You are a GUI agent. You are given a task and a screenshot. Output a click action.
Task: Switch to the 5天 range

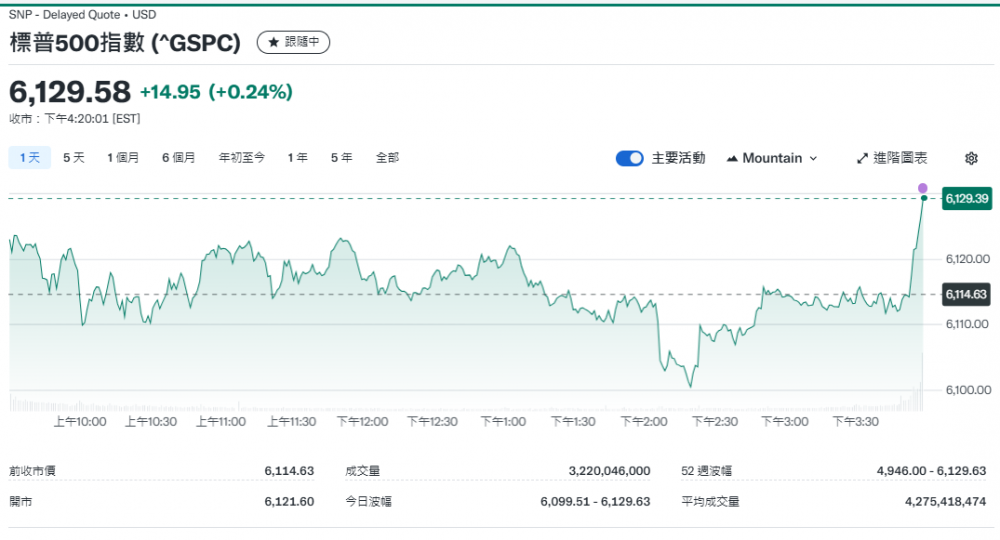[x=74, y=157]
